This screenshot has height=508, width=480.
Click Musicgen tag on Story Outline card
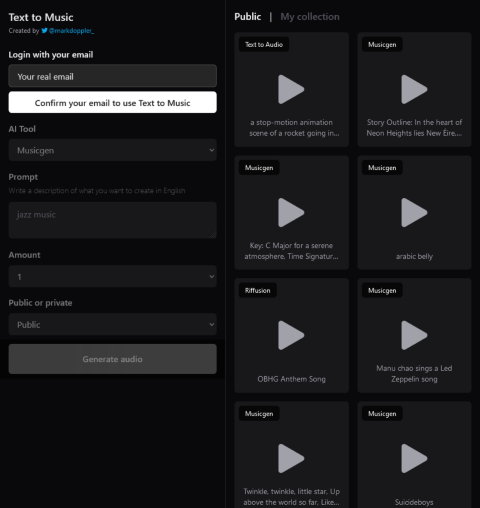pos(382,44)
